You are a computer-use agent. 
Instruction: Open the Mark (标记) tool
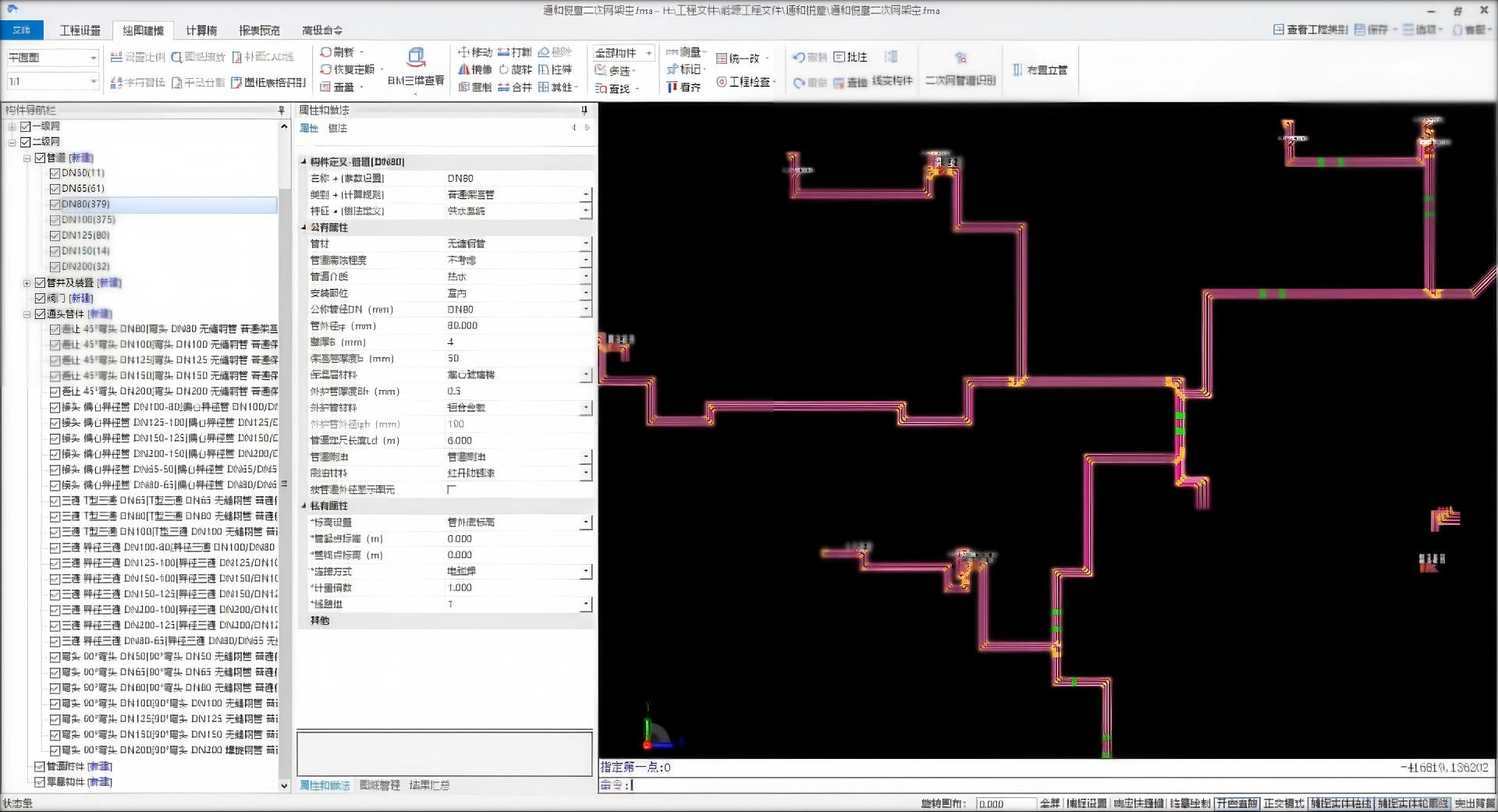pos(683,69)
